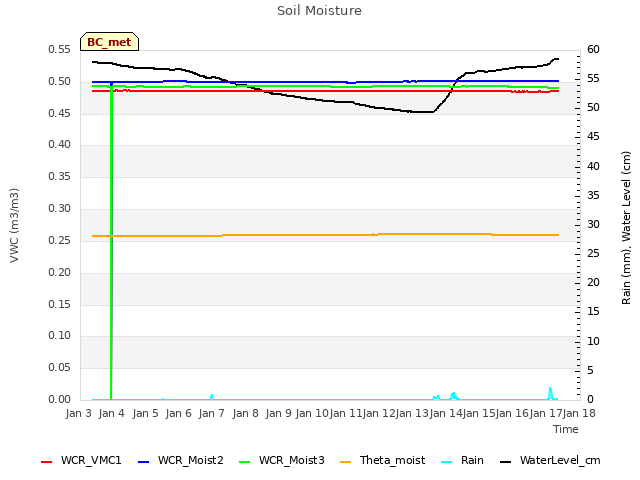Image resolution: width=640 pixels, height=480 pixels.
Task: Click the green WCR_Moist3 vertical spike at Jan 4
Action: click(111, 241)
